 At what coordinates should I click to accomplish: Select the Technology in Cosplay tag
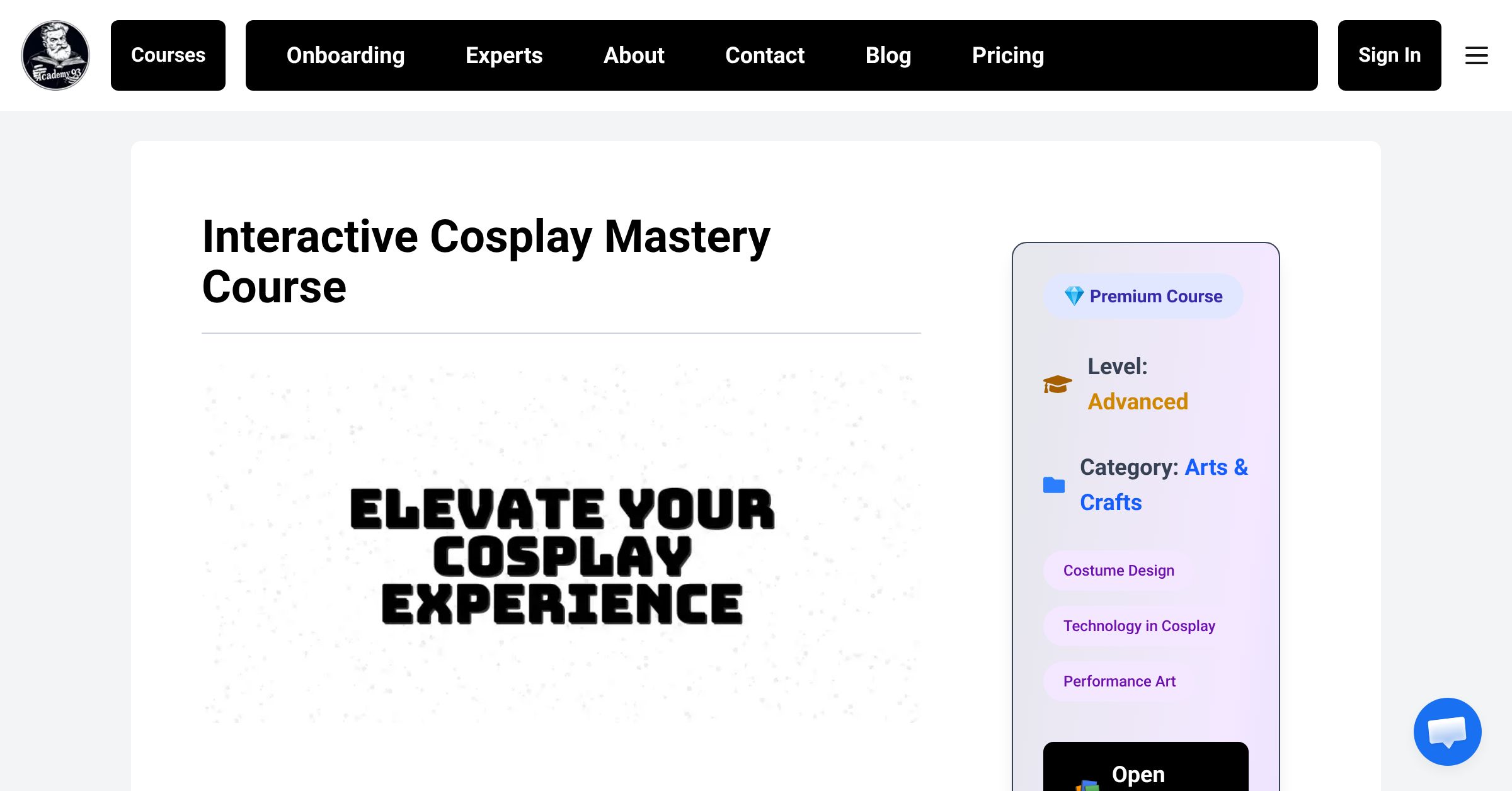tap(1139, 626)
